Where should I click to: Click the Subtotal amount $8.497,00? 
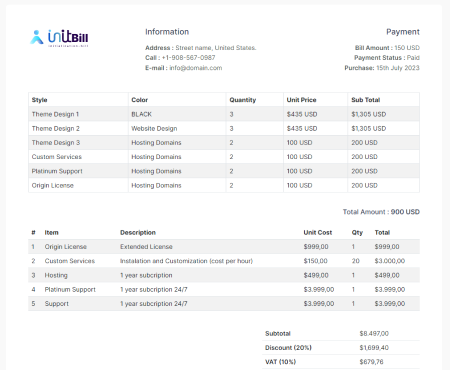pos(374,334)
